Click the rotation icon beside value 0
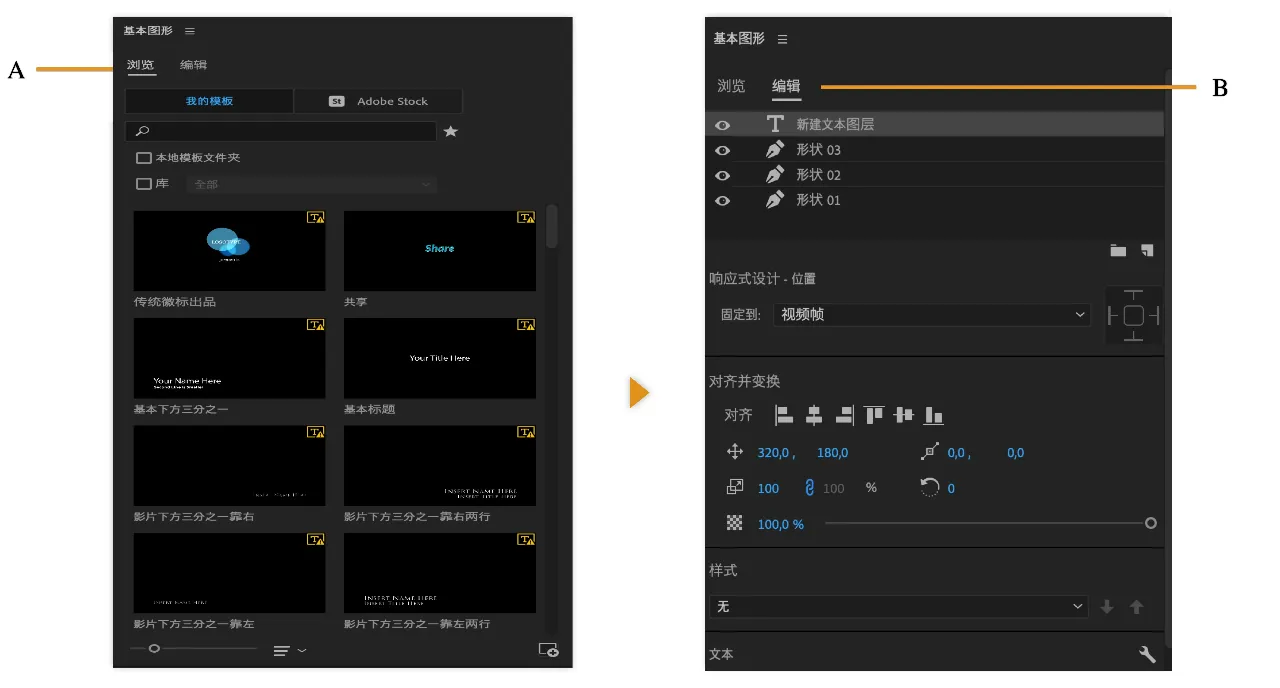Viewport: 1280px width, 688px height. click(930, 488)
